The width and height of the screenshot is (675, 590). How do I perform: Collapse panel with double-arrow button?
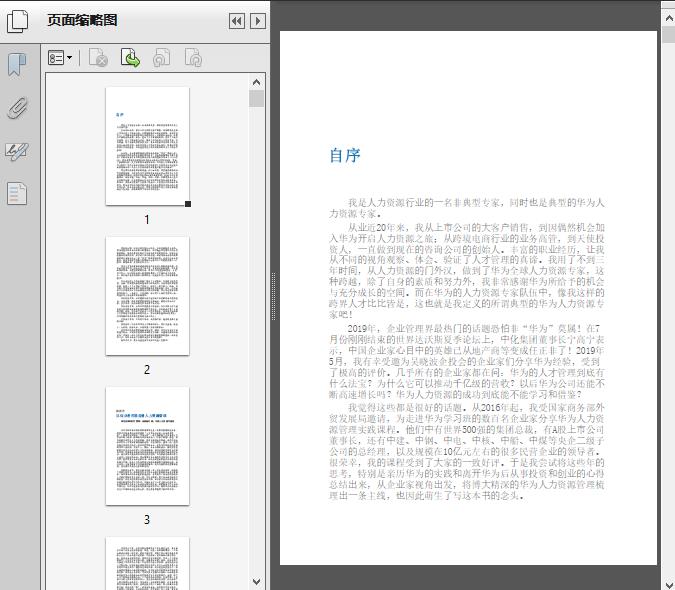pos(237,21)
